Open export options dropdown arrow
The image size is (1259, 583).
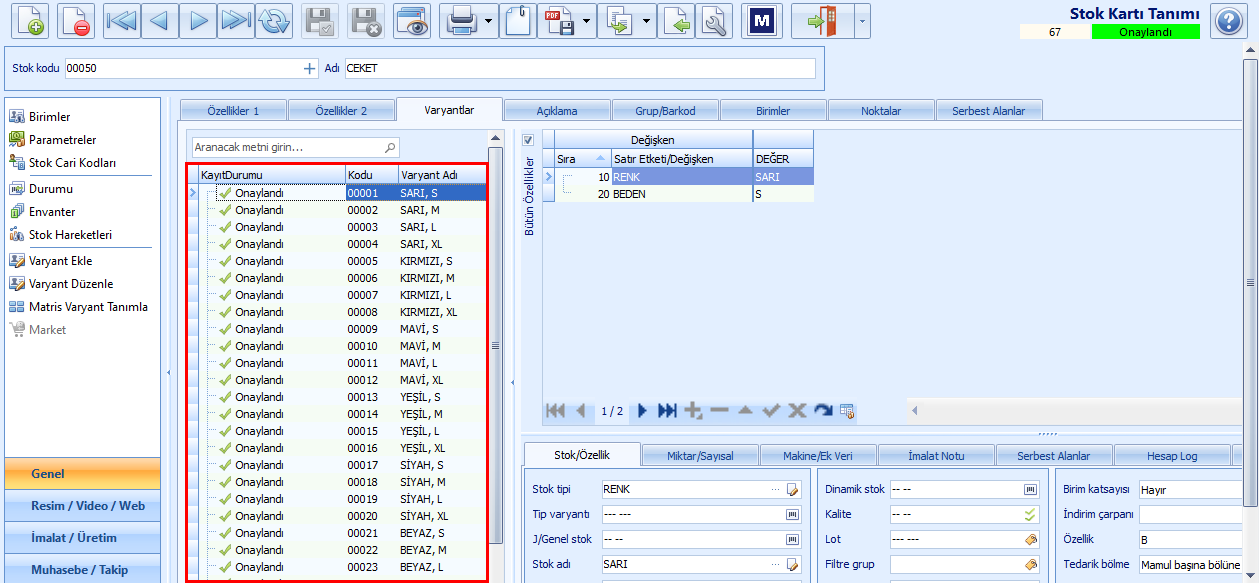(647, 21)
